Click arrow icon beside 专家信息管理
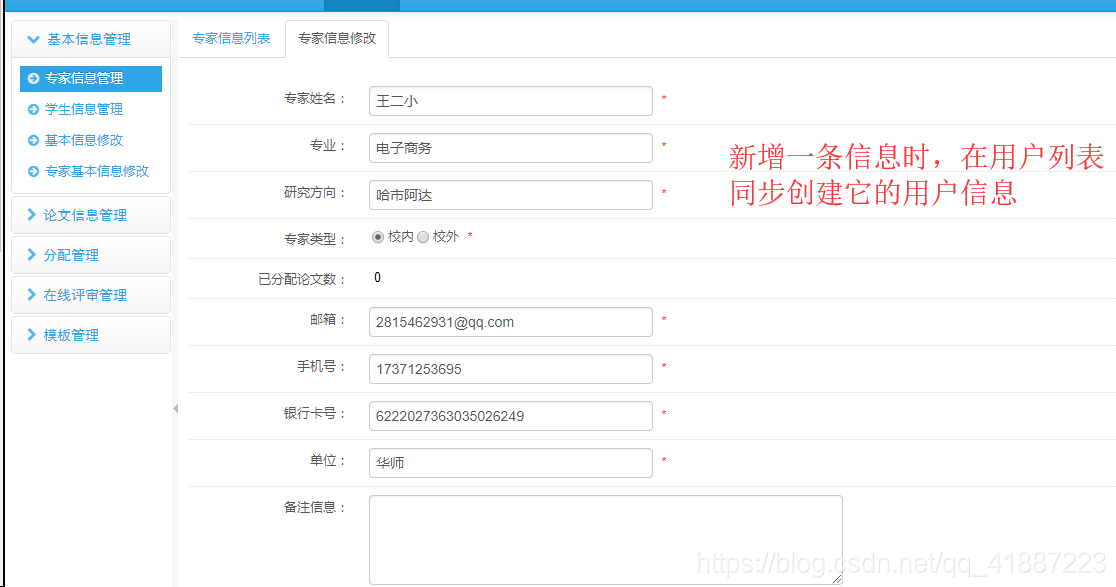The image size is (1116, 587). coord(33,78)
